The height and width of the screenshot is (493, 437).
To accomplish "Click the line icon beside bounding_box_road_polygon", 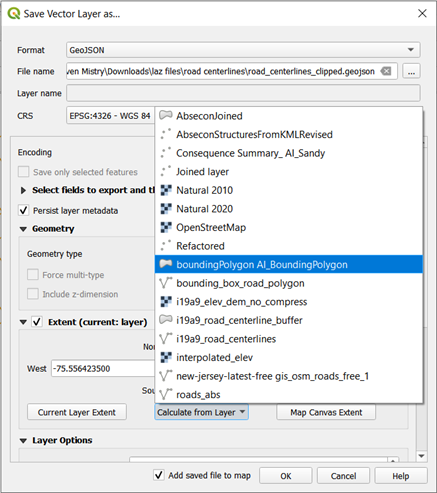I will tap(166, 283).
